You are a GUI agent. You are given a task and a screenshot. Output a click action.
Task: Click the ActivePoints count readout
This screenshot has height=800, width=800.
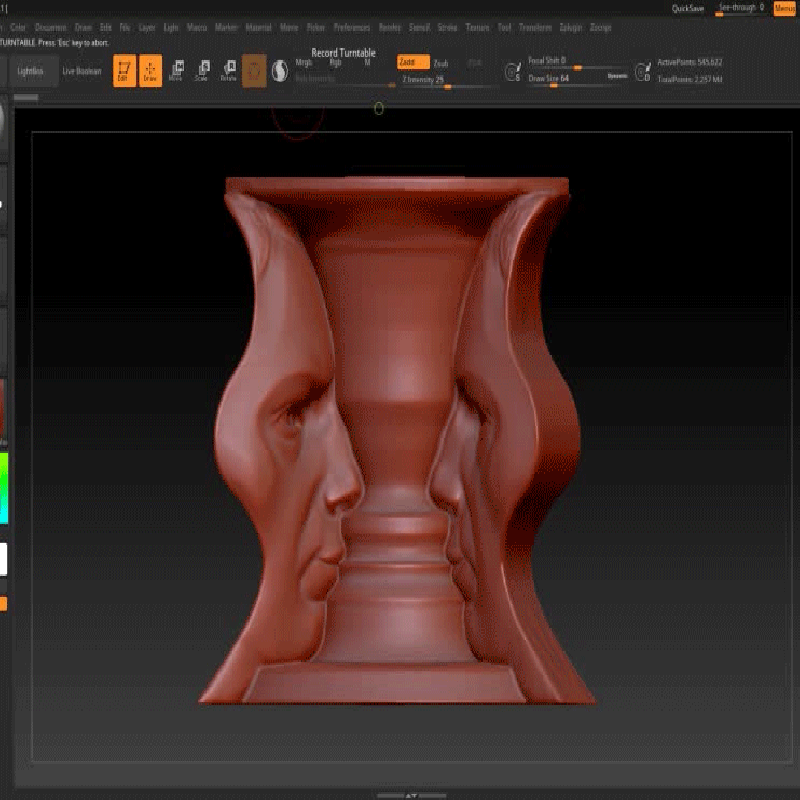tap(689, 62)
